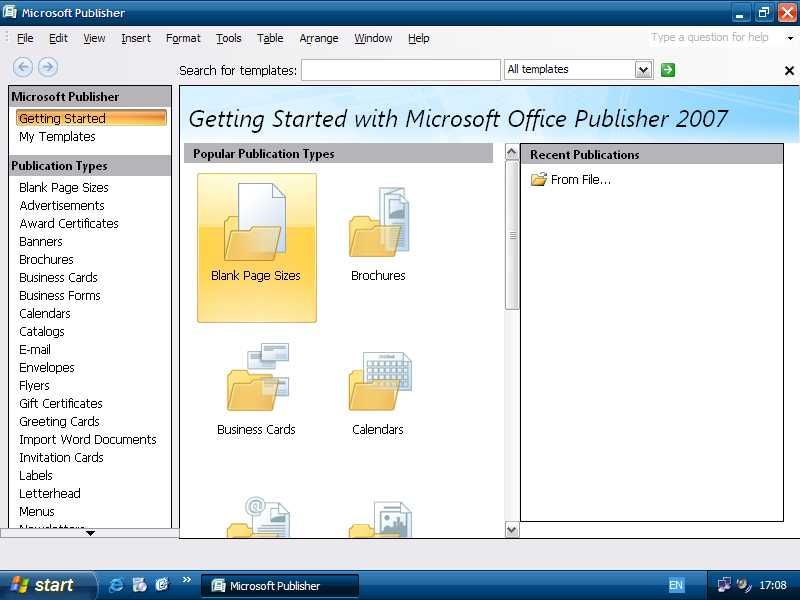Close the Getting Started pane with X
Viewport: 800px width, 600px height.
[789, 70]
